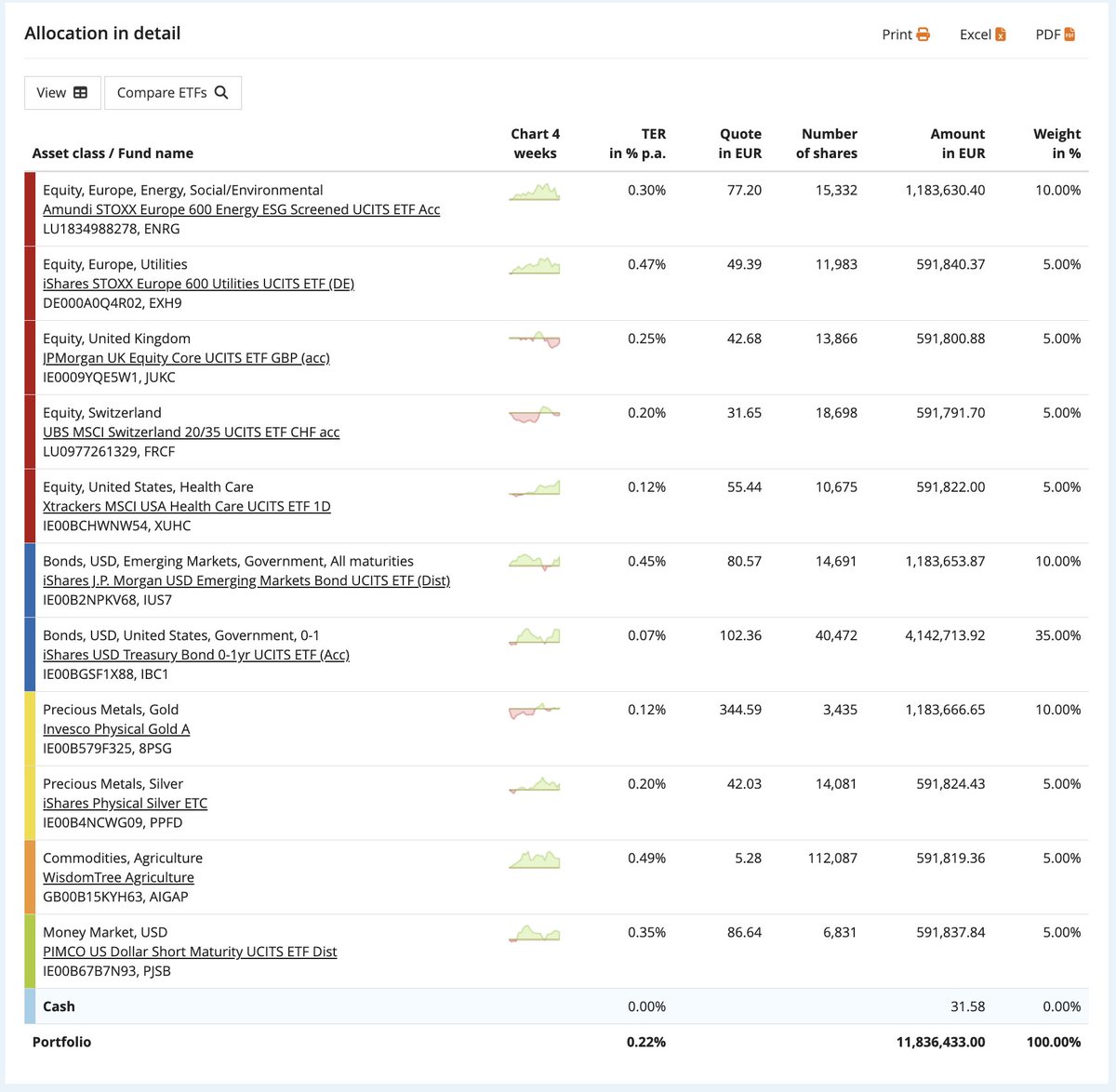
Task: Click the red color bar beside Amundi Energy row
Action: 30,209
